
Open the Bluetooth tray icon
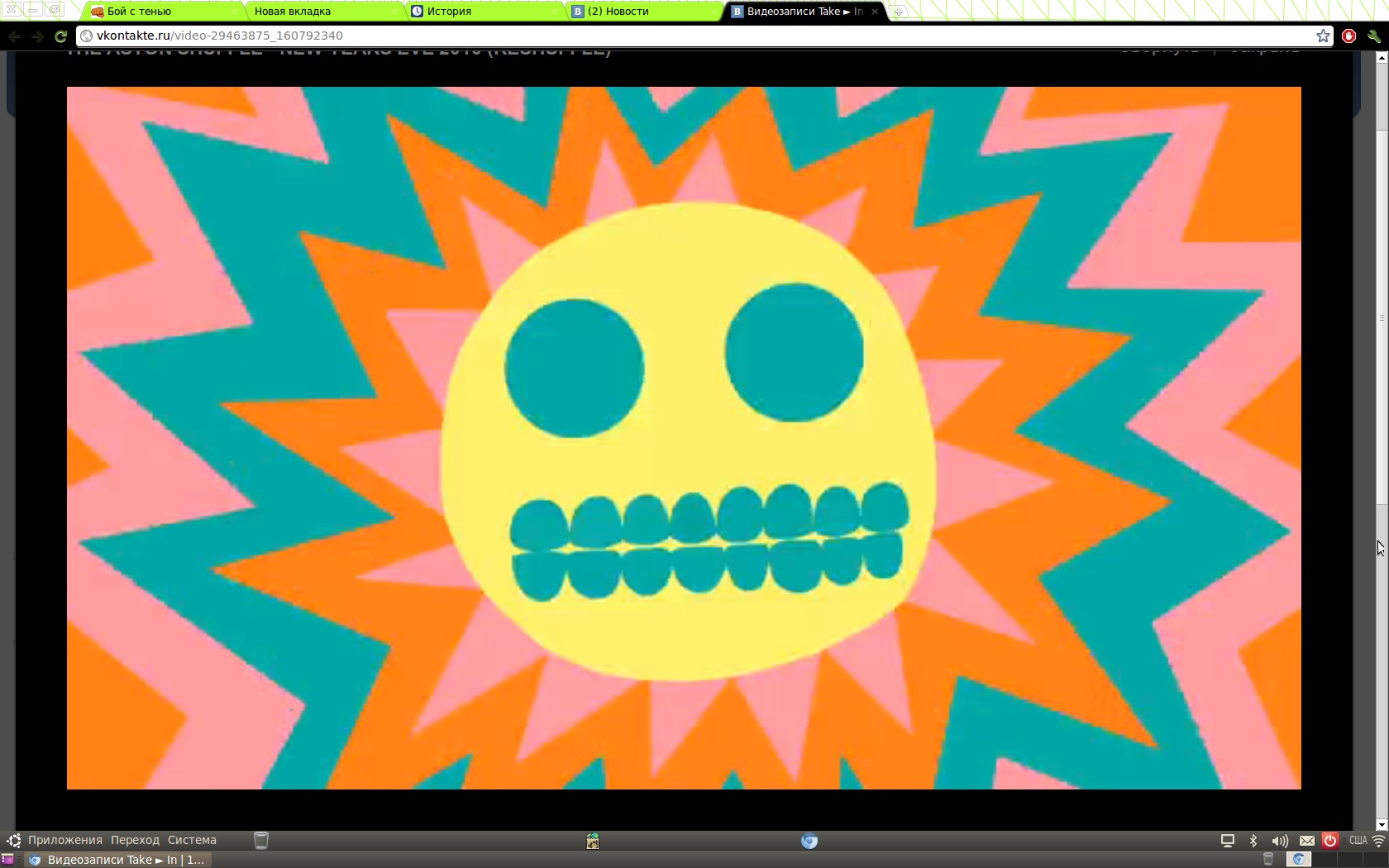click(x=1253, y=841)
